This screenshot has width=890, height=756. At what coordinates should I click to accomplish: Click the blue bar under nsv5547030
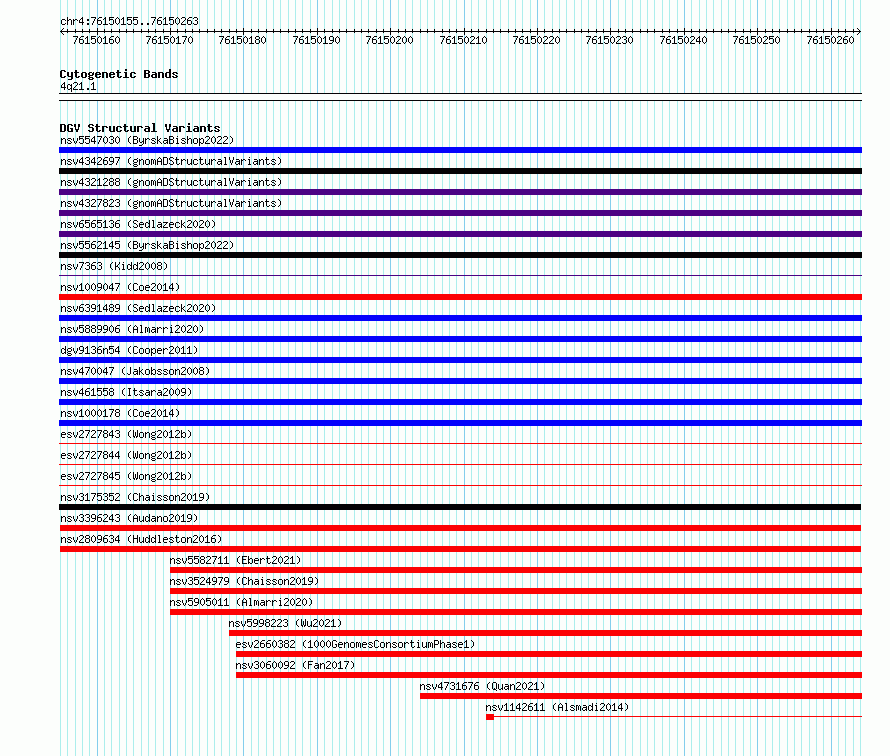[x=460, y=150]
